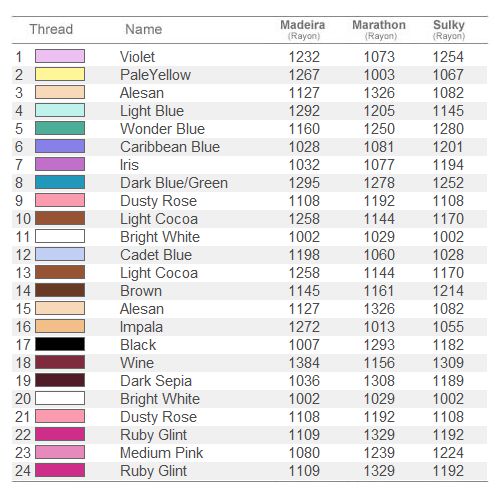Screen dimensions: 500x492
Task: Select the PaleYellow thread swatch
Action: click(x=60, y=74)
